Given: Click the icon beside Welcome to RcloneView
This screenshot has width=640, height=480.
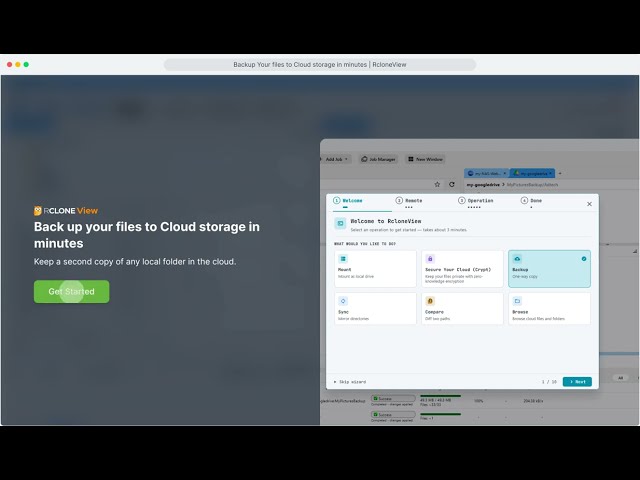Looking at the screenshot, I should (340, 223).
